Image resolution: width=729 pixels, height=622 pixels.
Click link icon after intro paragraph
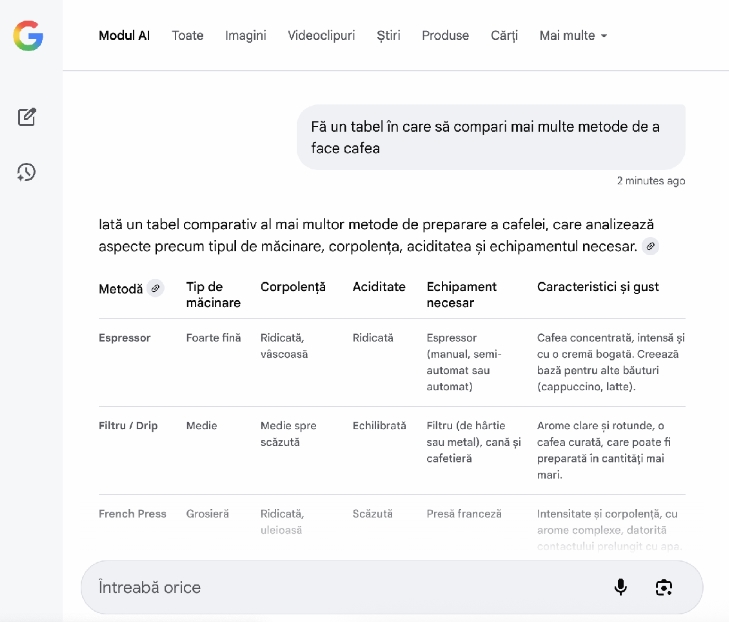click(x=650, y=246)
